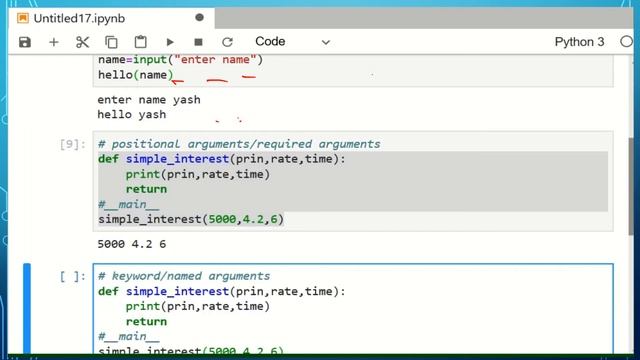Save the notebook with the floppy disk icon

tap(25, 42)
